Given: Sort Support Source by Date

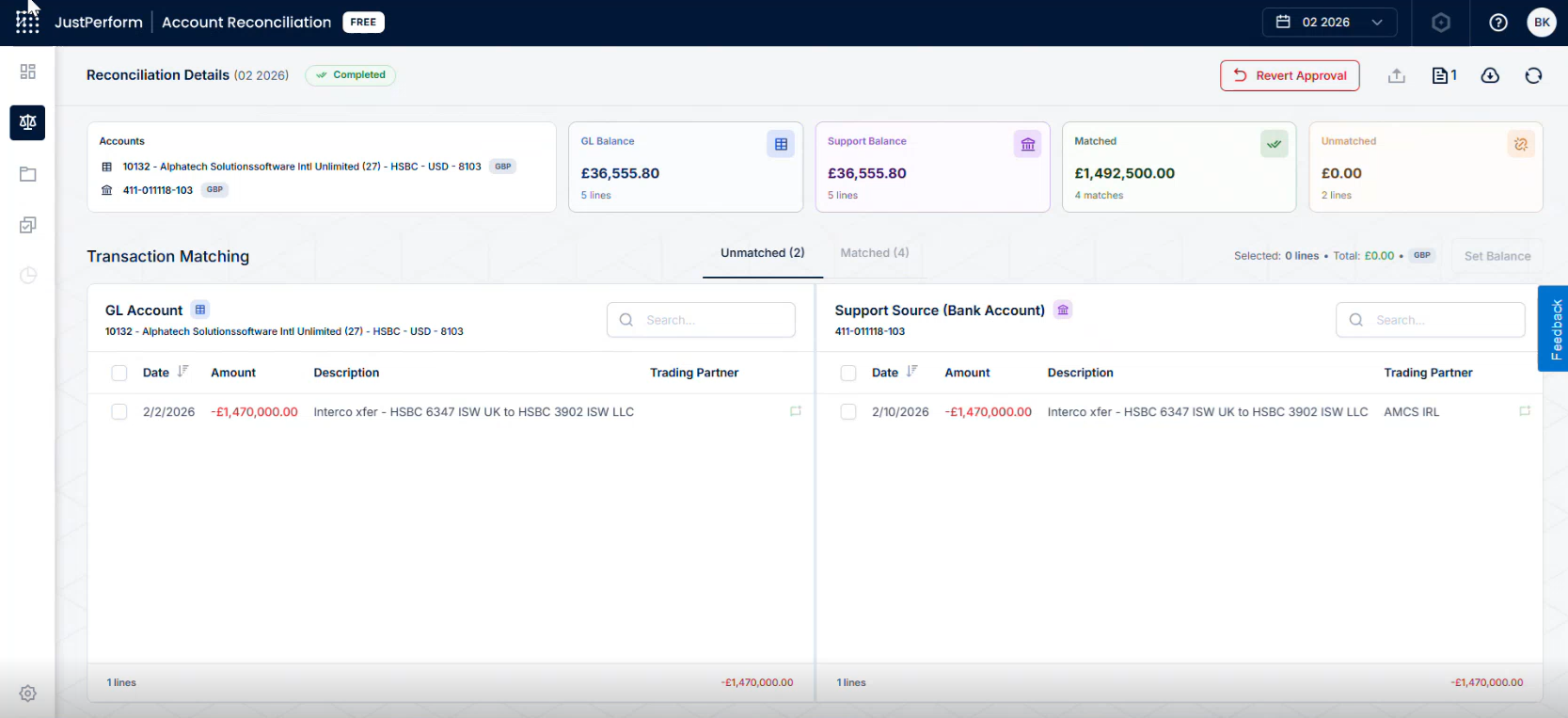Looking at the screenshot, I should point(911,372).
